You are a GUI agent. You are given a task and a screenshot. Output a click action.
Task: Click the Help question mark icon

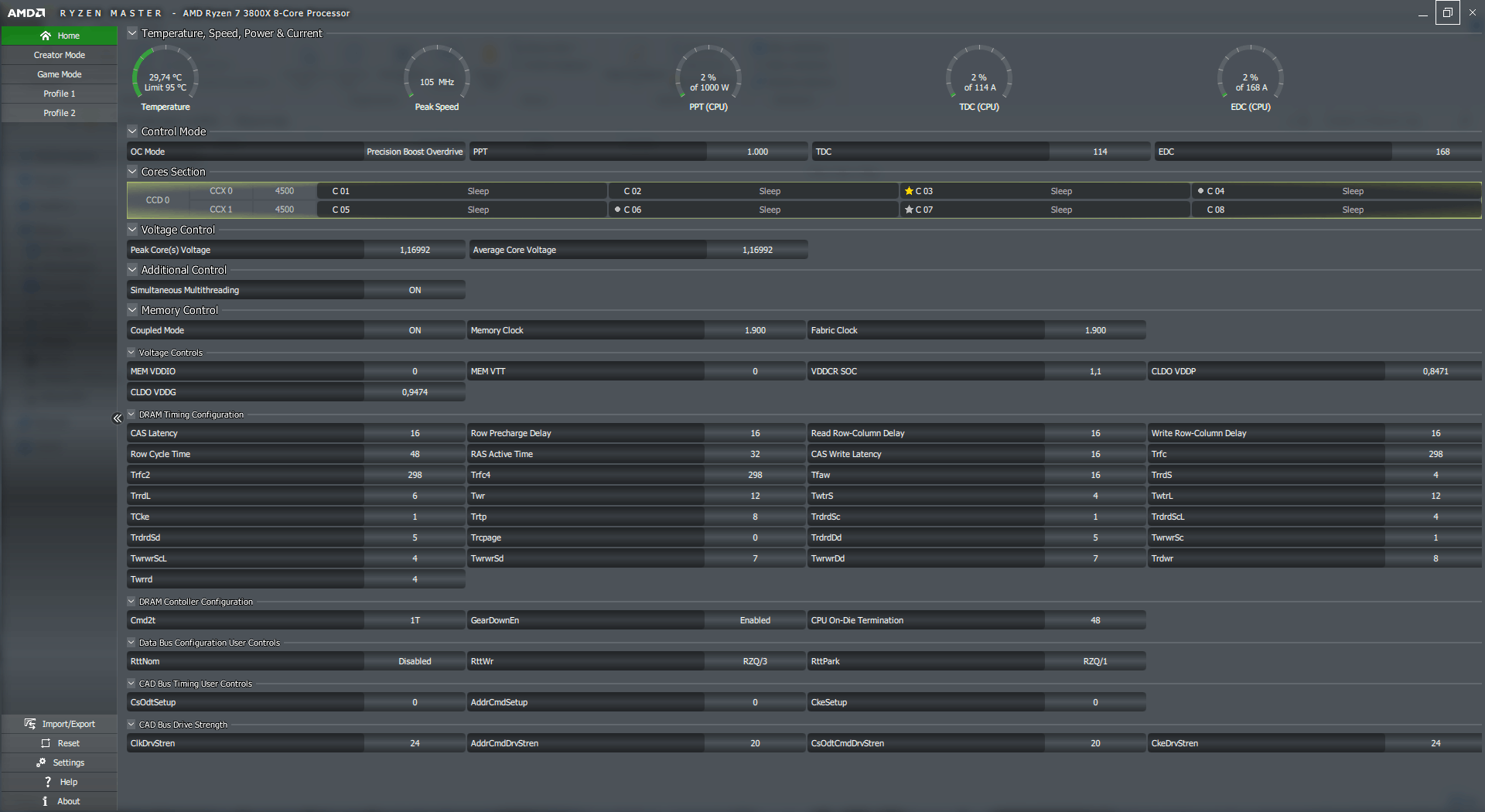pyautogui.click(x=48, y=782)
